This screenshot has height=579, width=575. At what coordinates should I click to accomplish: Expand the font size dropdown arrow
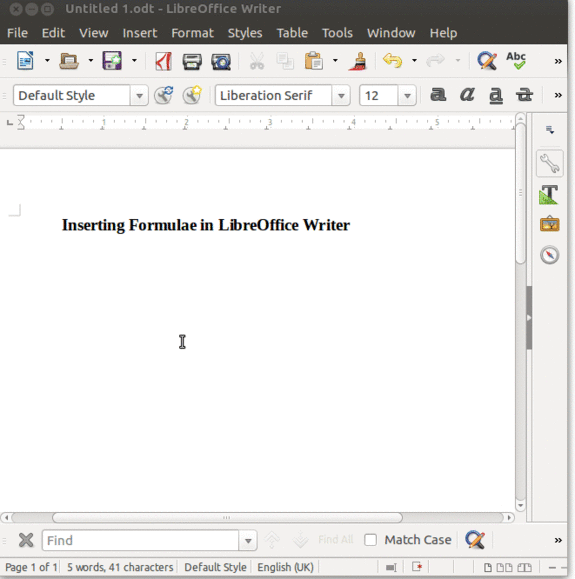pyautogui.click(x=407, y=96)
